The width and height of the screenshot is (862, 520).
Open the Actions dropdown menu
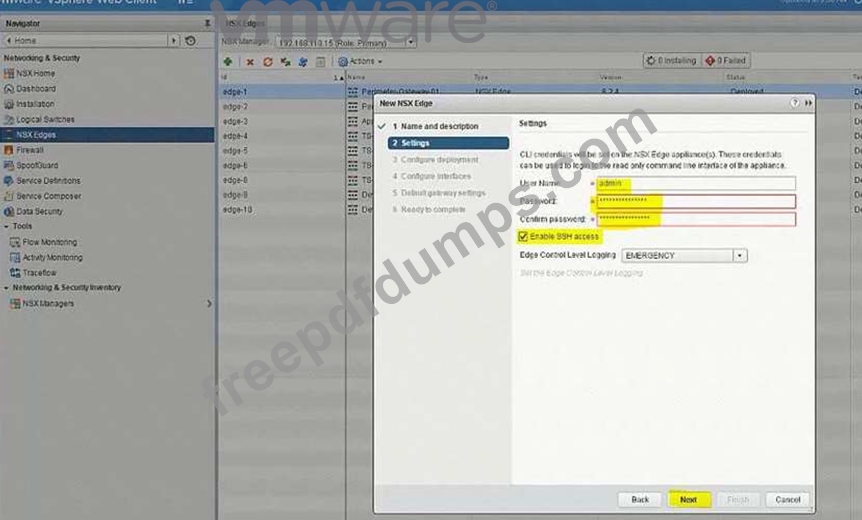point(366,62)
